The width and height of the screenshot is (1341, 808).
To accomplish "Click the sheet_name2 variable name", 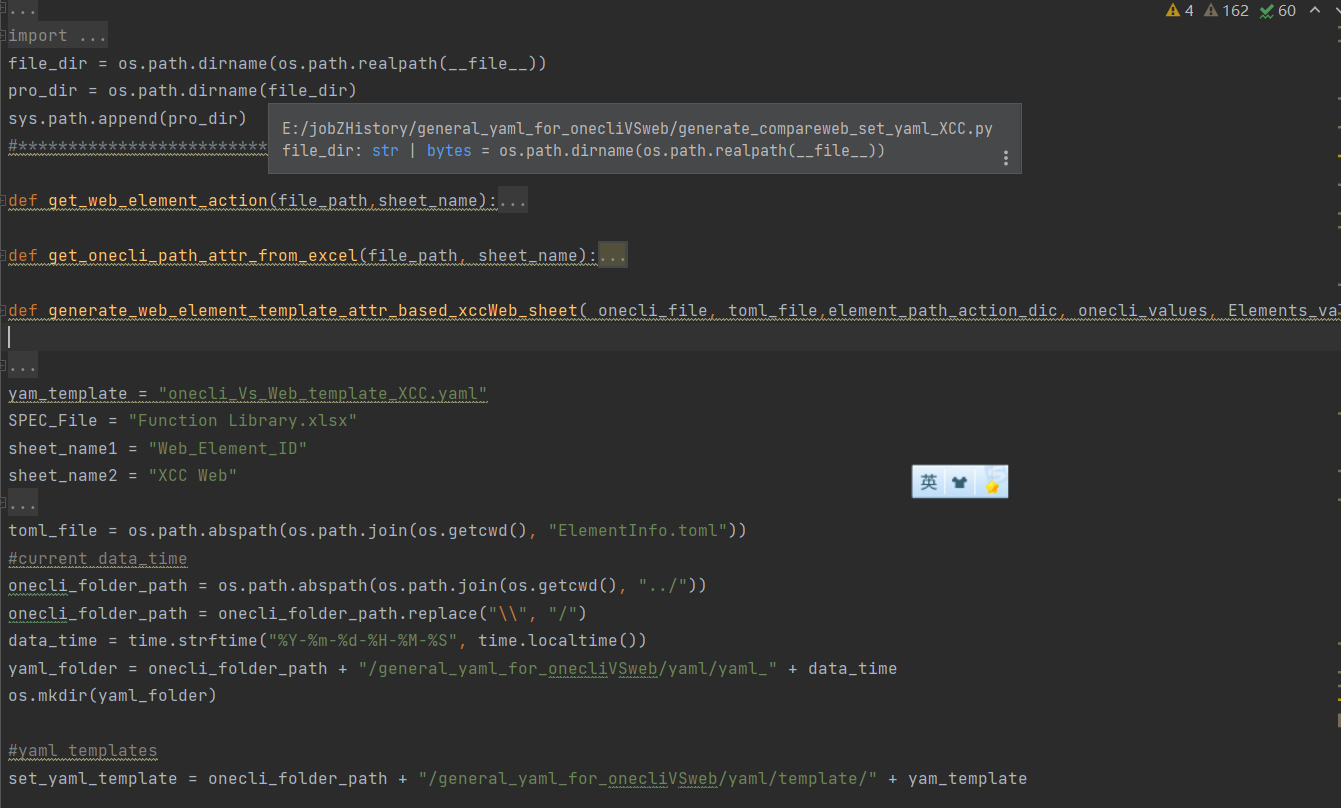I will click(x=63, y=476).
